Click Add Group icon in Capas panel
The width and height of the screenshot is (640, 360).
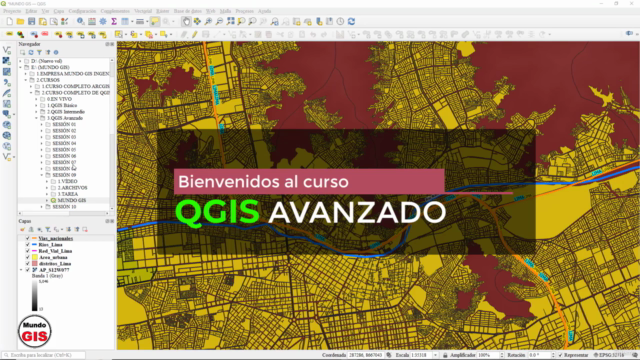pos(31,230)
